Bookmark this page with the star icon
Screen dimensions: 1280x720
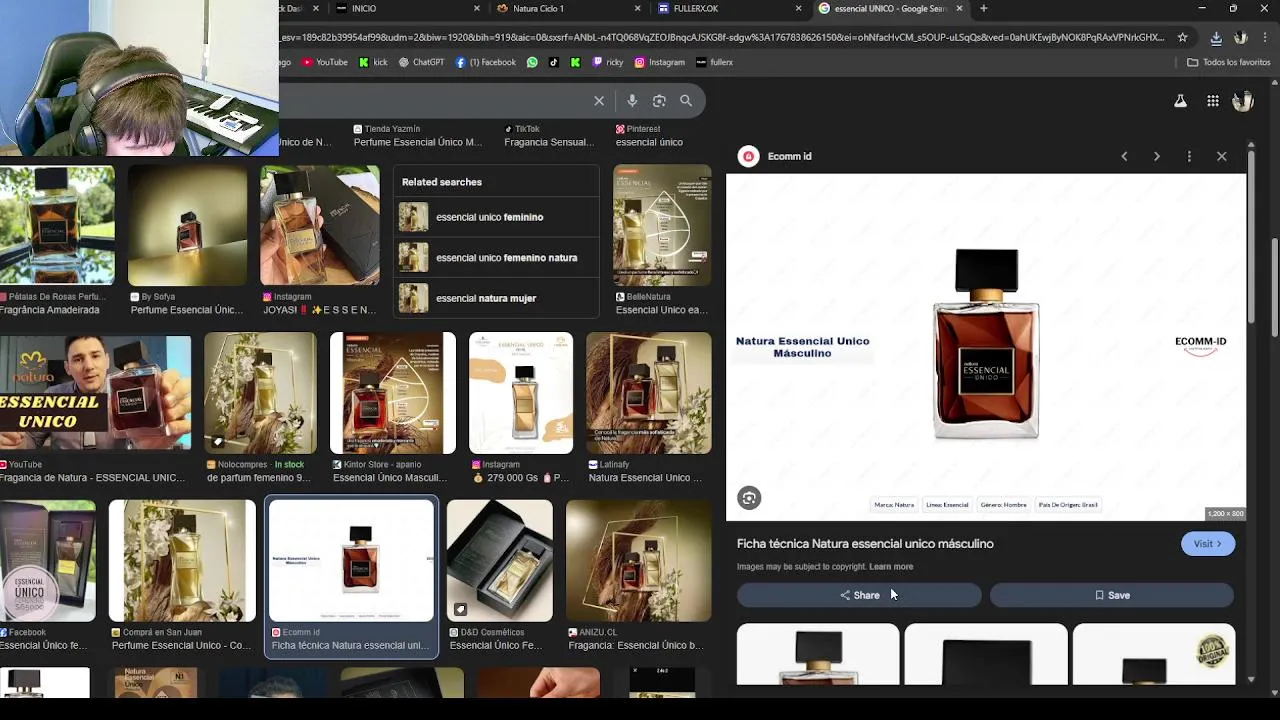[x=1182, y=37]
